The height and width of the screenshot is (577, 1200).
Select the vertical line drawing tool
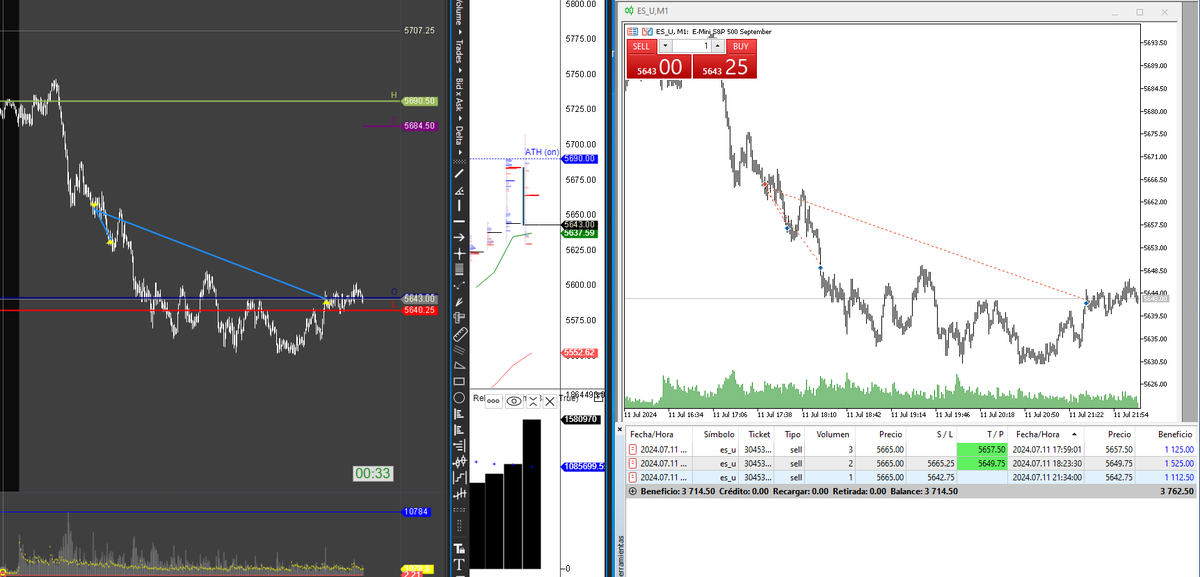tap(459, 205)
